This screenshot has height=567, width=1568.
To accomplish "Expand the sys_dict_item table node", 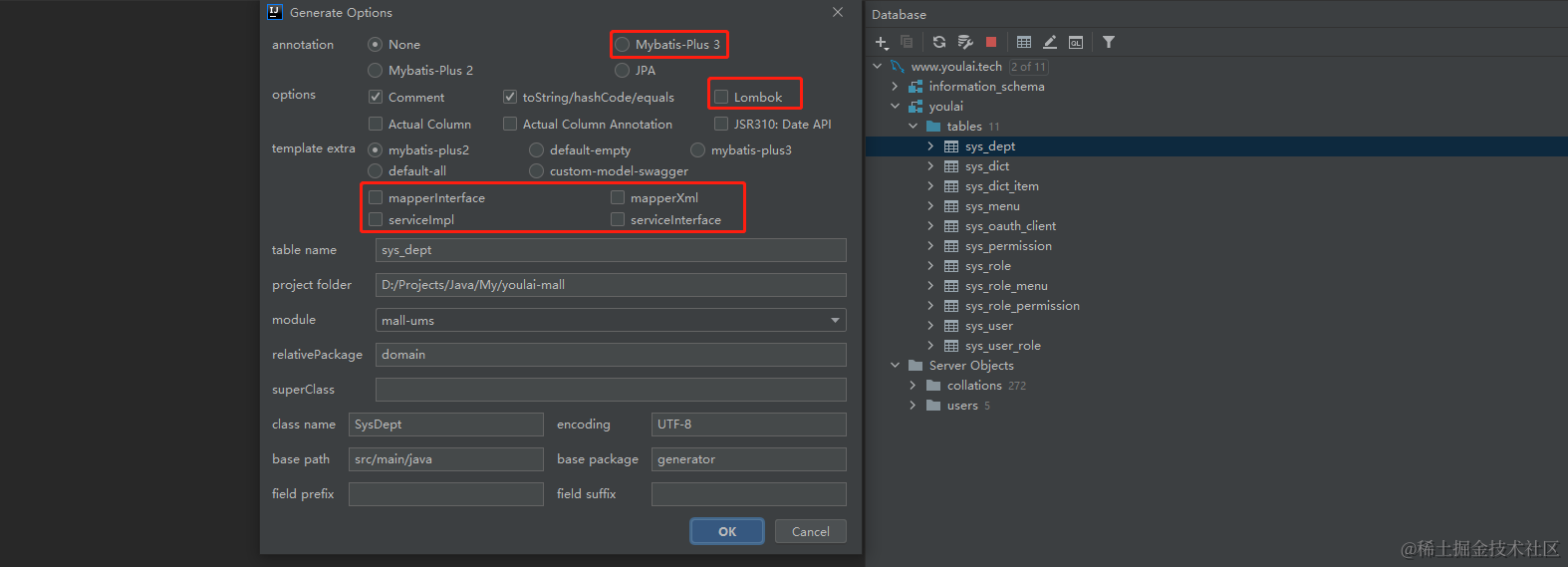I will click(931, 186).
